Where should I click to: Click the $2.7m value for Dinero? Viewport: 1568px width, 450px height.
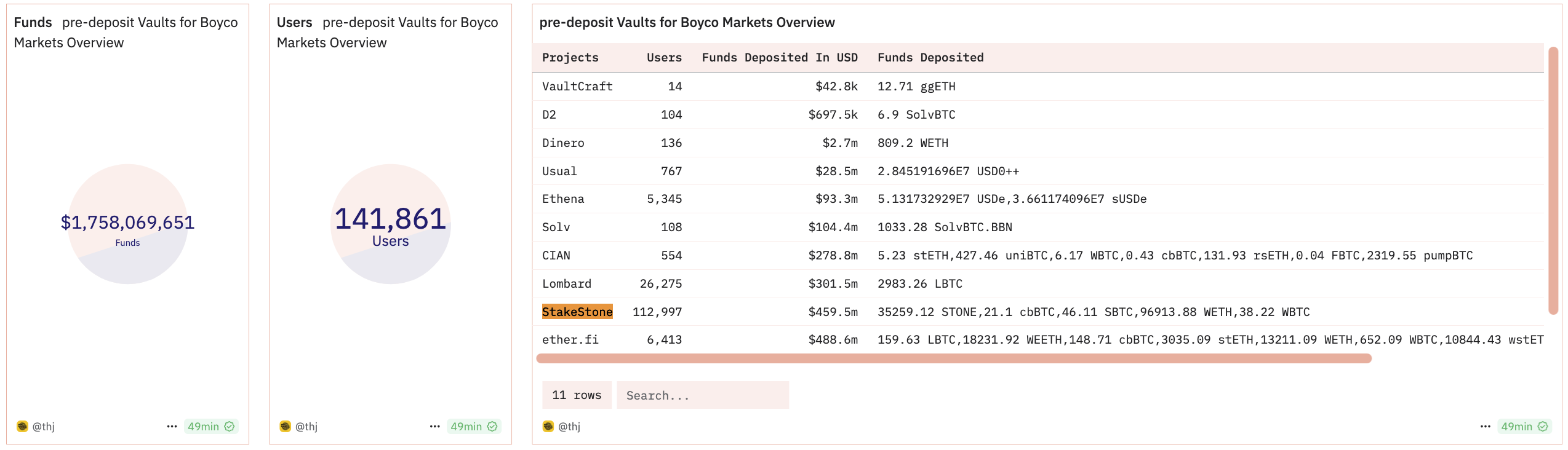(840, 143)
